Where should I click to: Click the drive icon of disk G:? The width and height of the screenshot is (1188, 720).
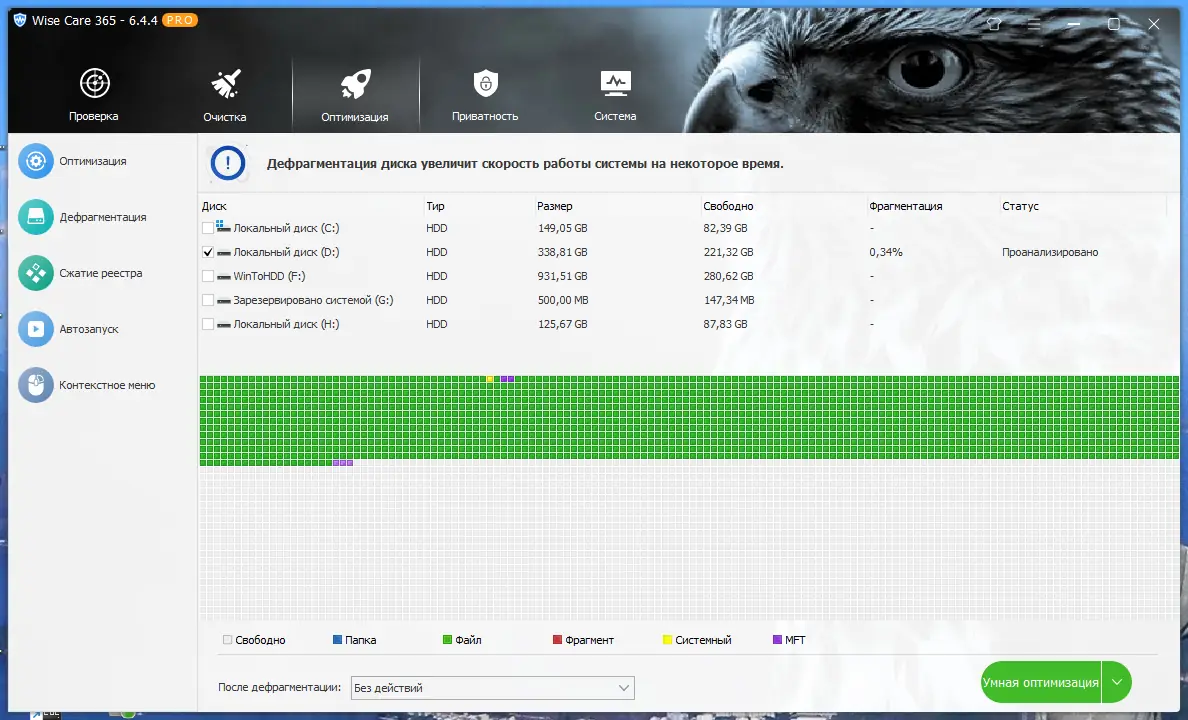click(x=224, y=301)
